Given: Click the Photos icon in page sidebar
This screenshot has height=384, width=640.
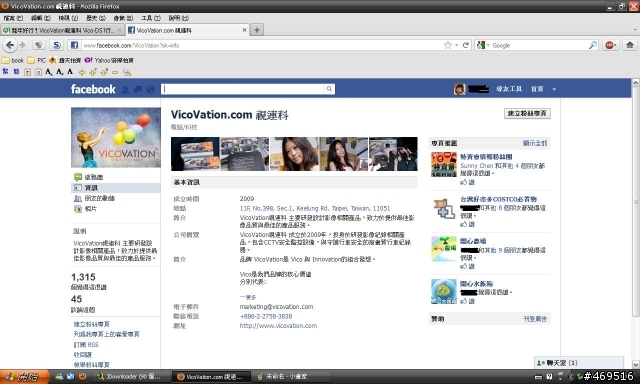Looking at the screenshot, I should (x=78, y=209).
